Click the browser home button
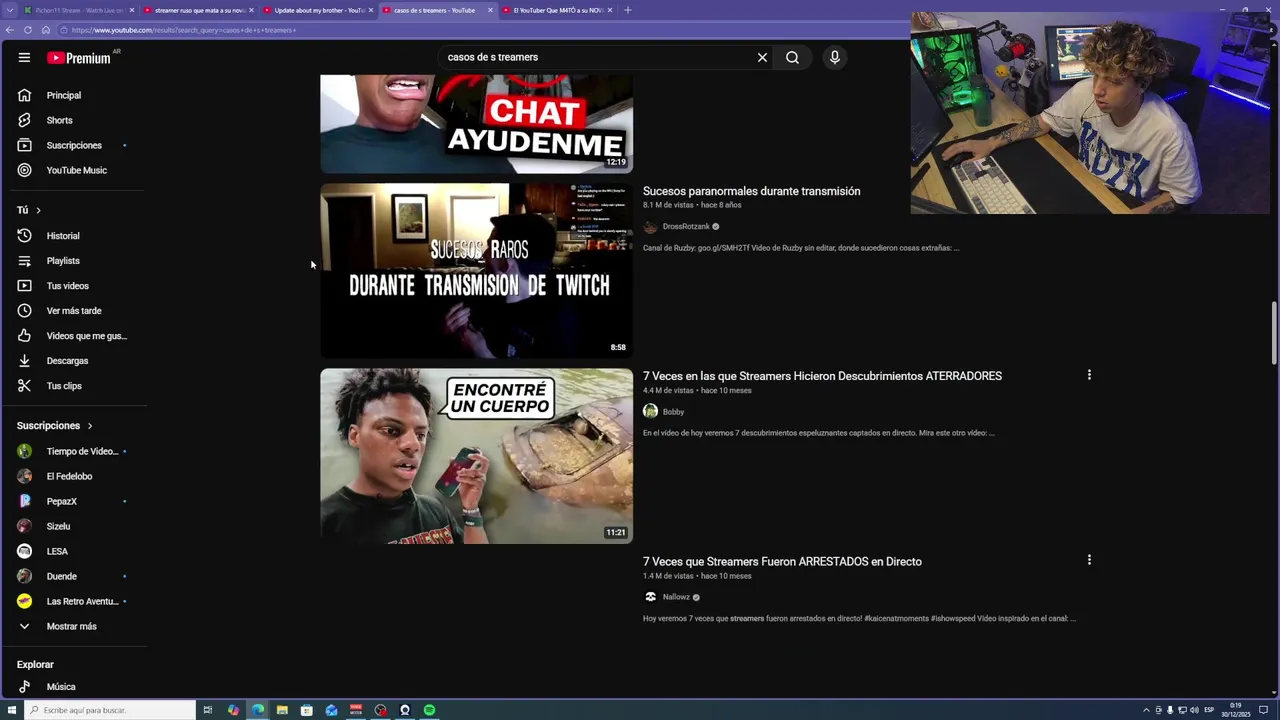Image resolution: width=1280 pixels, height=720 pixels. tap(45, 30)
